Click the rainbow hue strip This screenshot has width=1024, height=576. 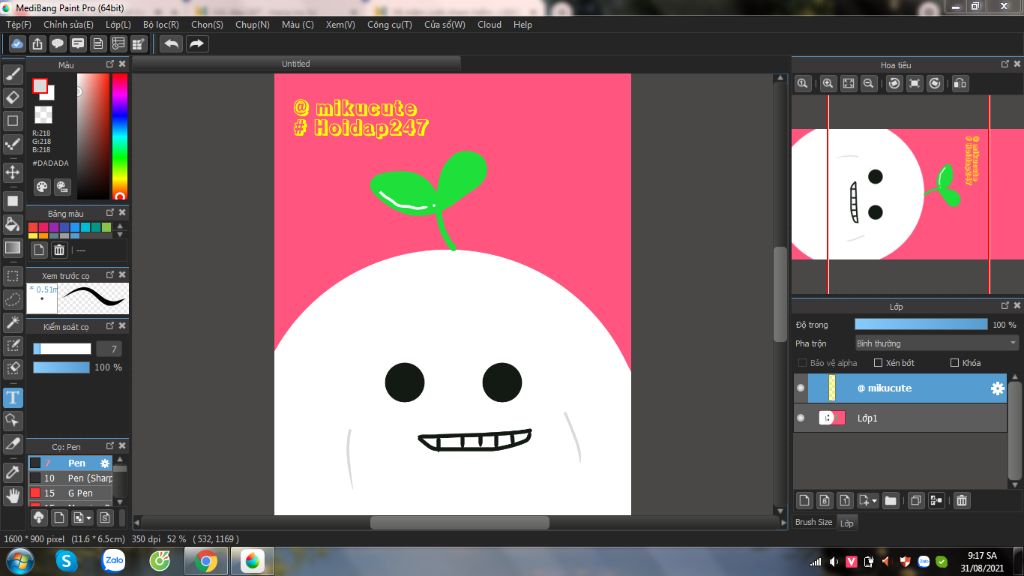pos(120,136)
